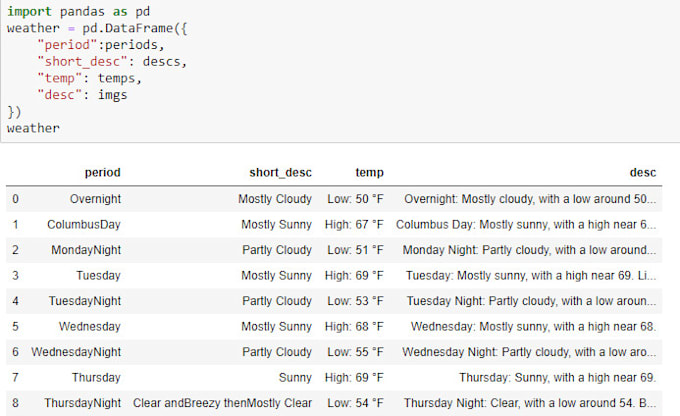The width and height of the screenshot is (680, 416).
Task: Click row index 1 in the table
Action: [16, 225]
